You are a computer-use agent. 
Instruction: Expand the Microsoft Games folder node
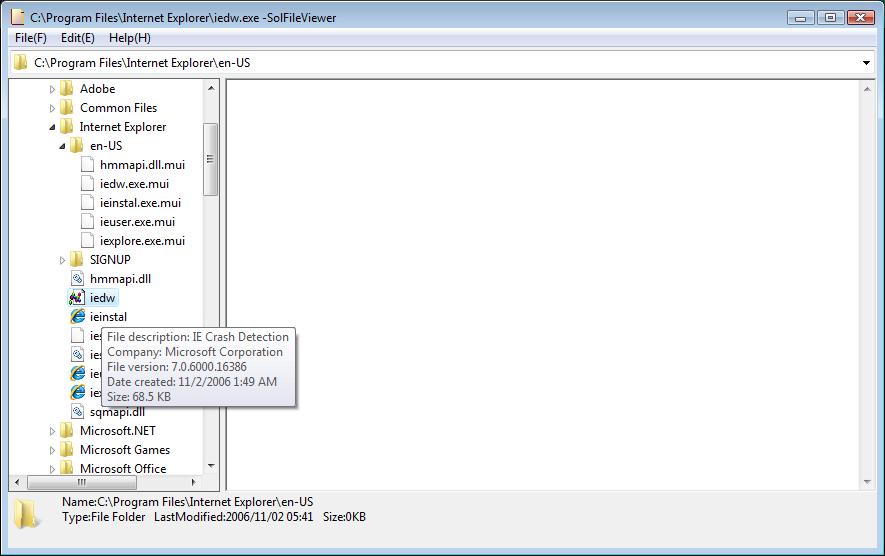(x=52, y=450)
